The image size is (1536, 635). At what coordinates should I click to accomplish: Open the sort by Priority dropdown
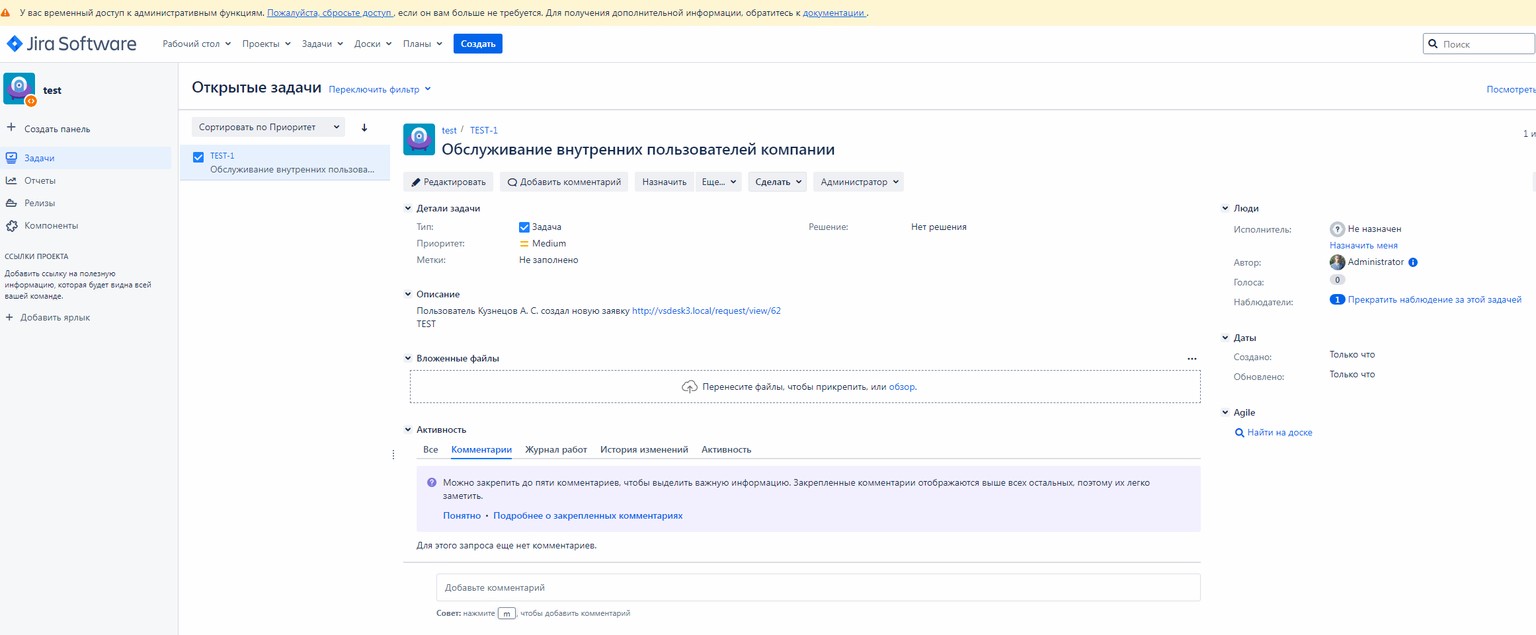click(x=267, y=127)
